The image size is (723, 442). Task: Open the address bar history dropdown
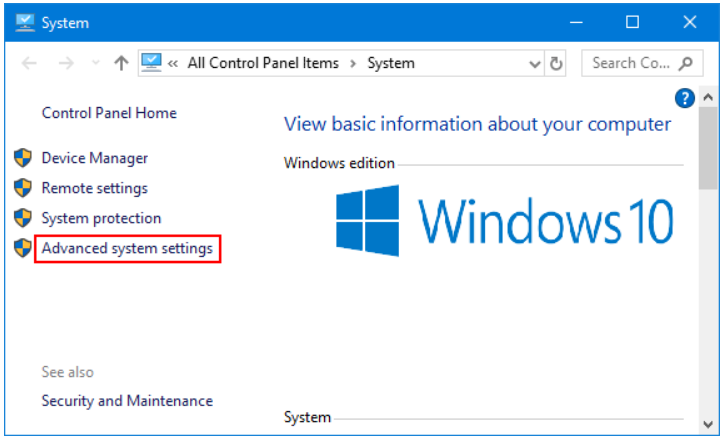pos(534,64)
